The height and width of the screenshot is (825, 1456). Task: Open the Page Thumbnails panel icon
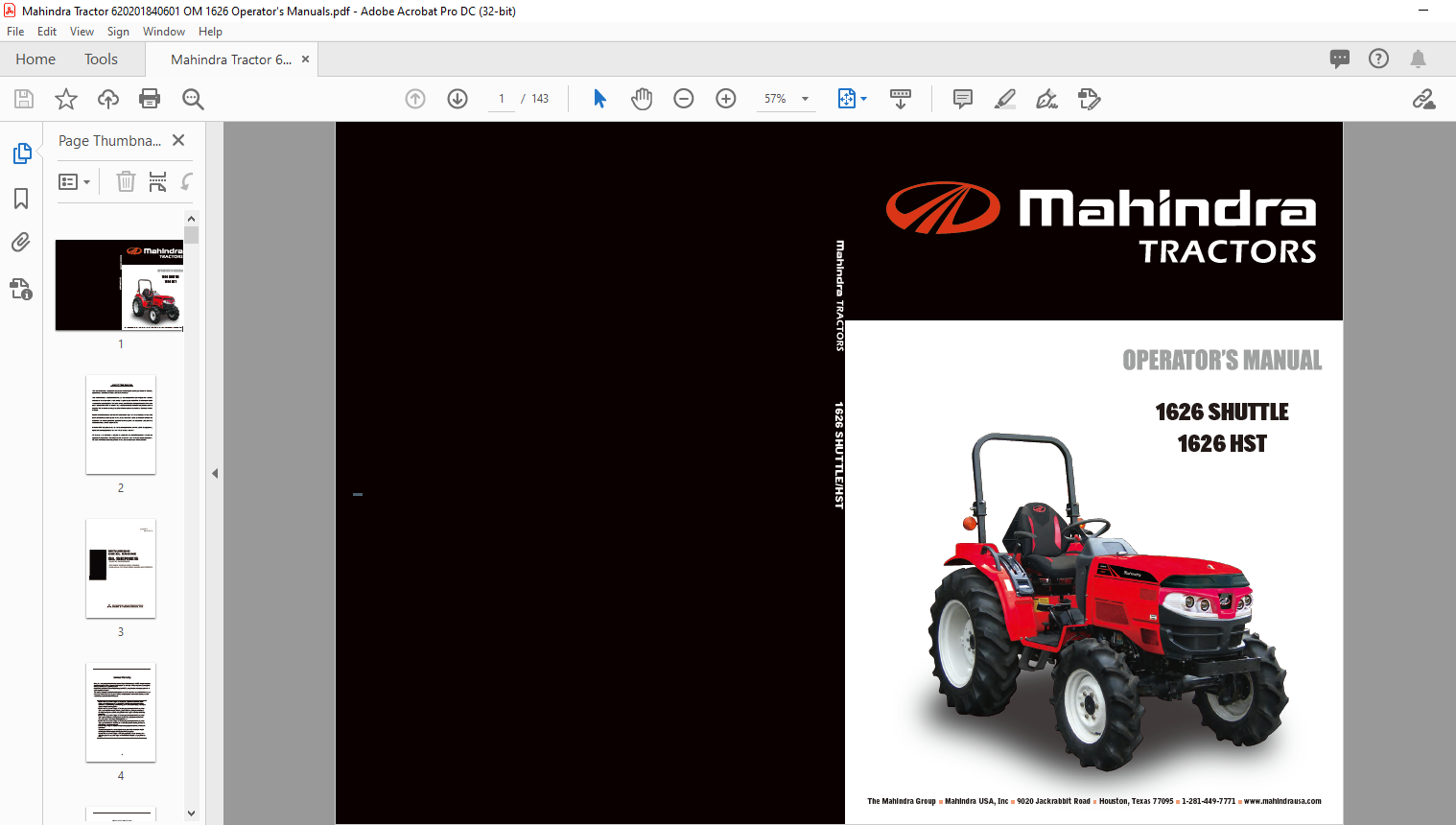[x=21, y=153]
